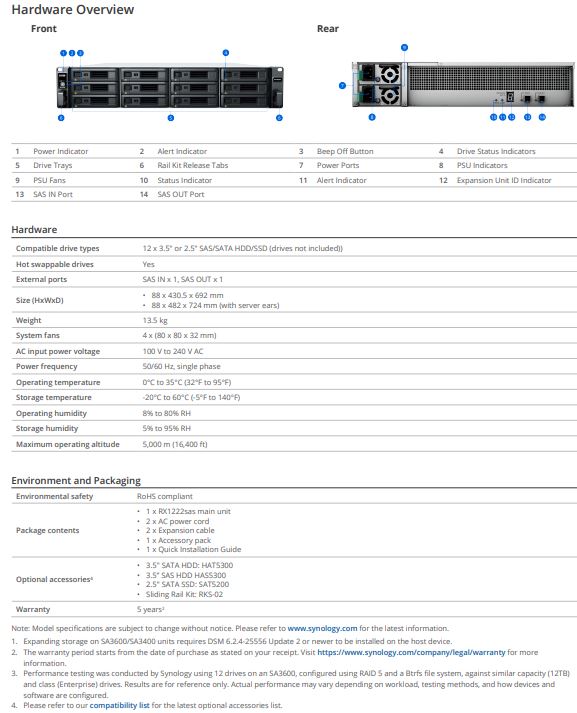
Task: Select the Drive Status Indicators legend entry
Action: point(496,151)
